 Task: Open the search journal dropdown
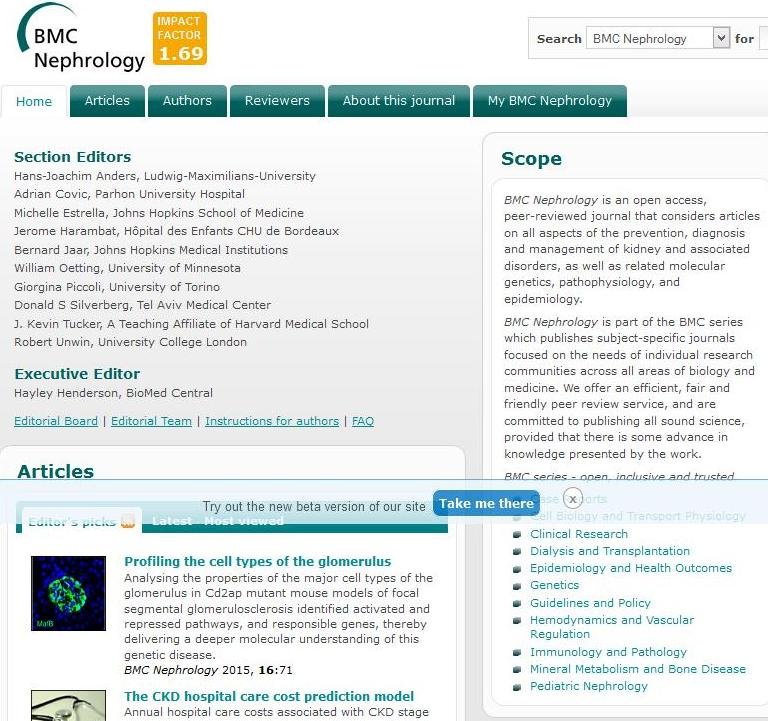coord(658,38)
